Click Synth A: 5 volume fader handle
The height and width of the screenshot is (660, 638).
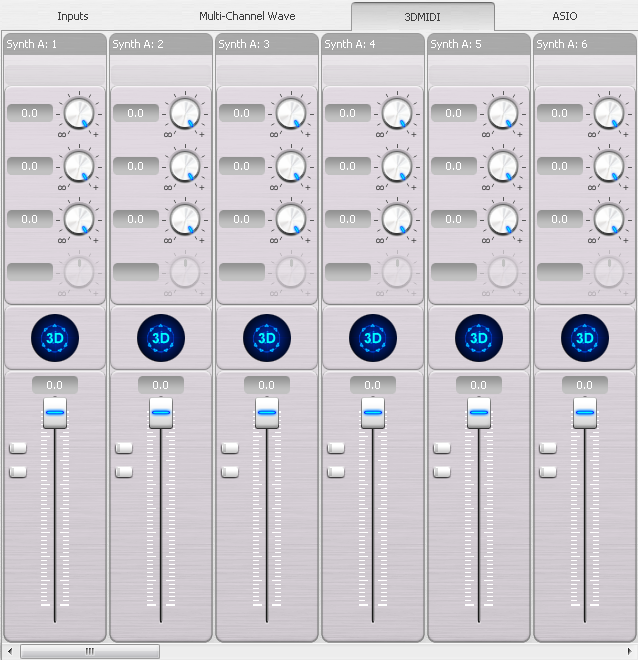[x=479, y=413]
